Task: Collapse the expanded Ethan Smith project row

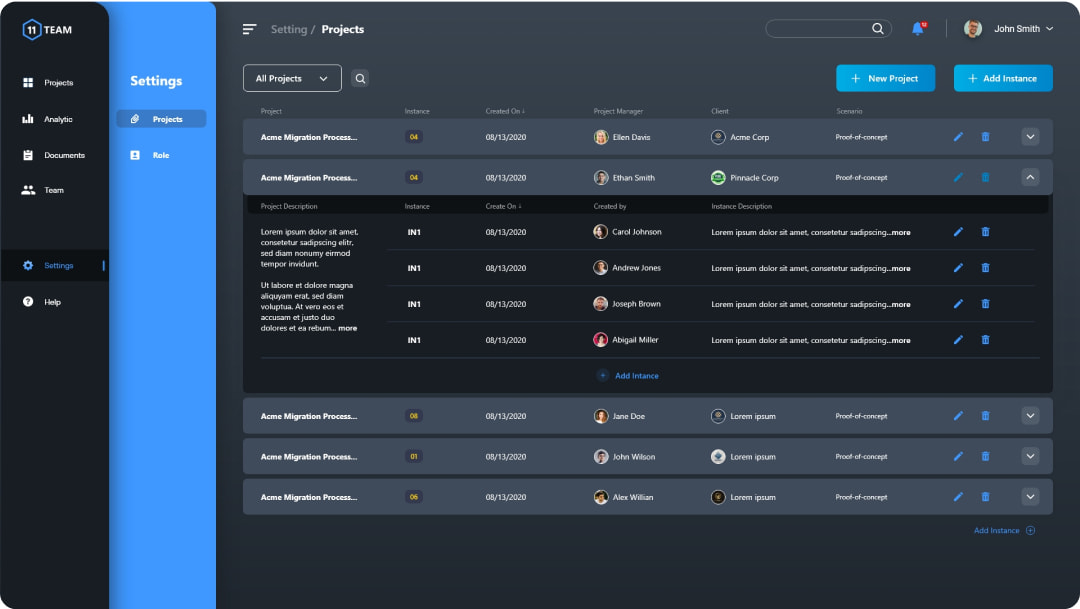Action: [1030, 177]
